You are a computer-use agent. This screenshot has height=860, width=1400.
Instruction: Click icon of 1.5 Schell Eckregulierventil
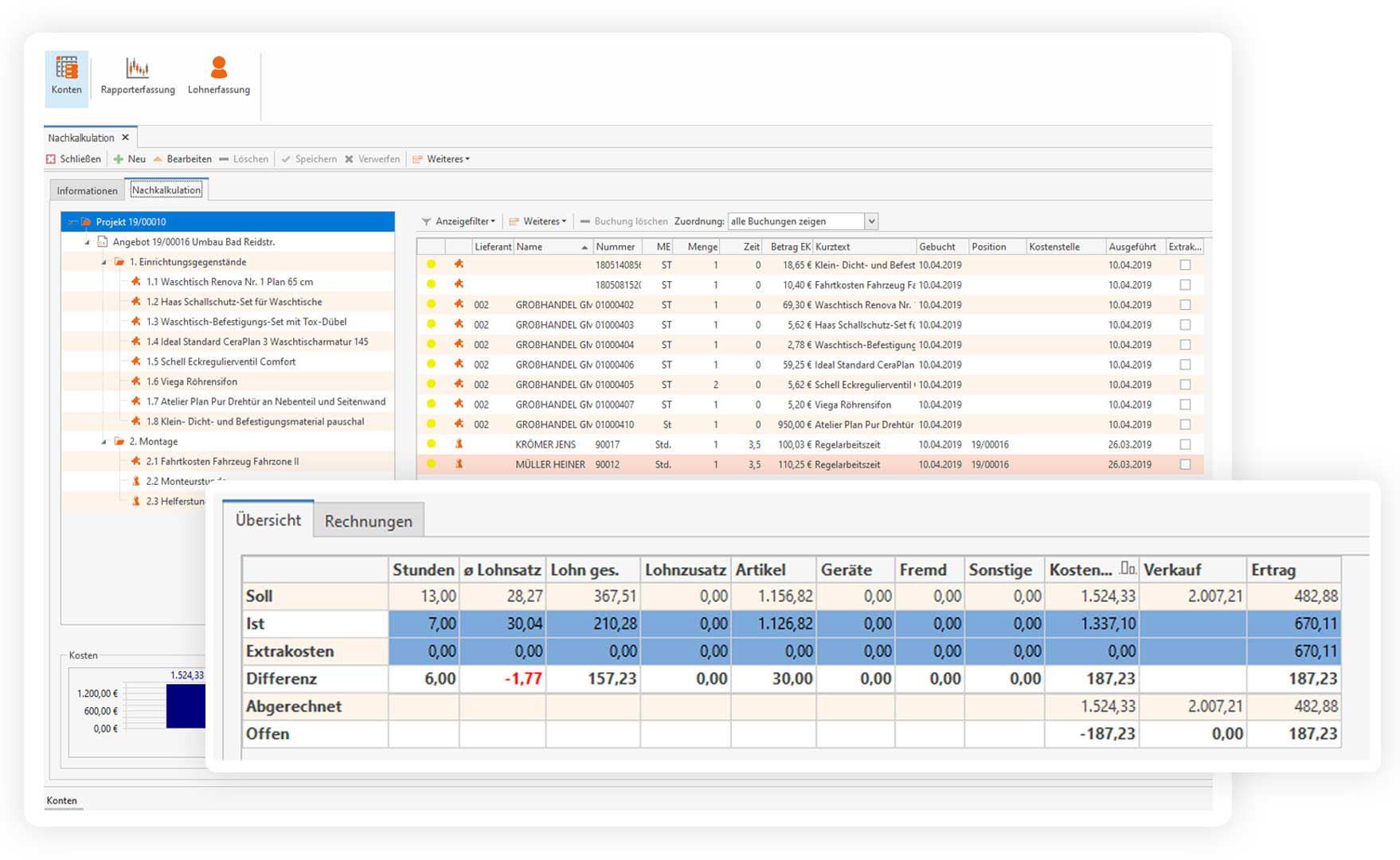(136, 362)
